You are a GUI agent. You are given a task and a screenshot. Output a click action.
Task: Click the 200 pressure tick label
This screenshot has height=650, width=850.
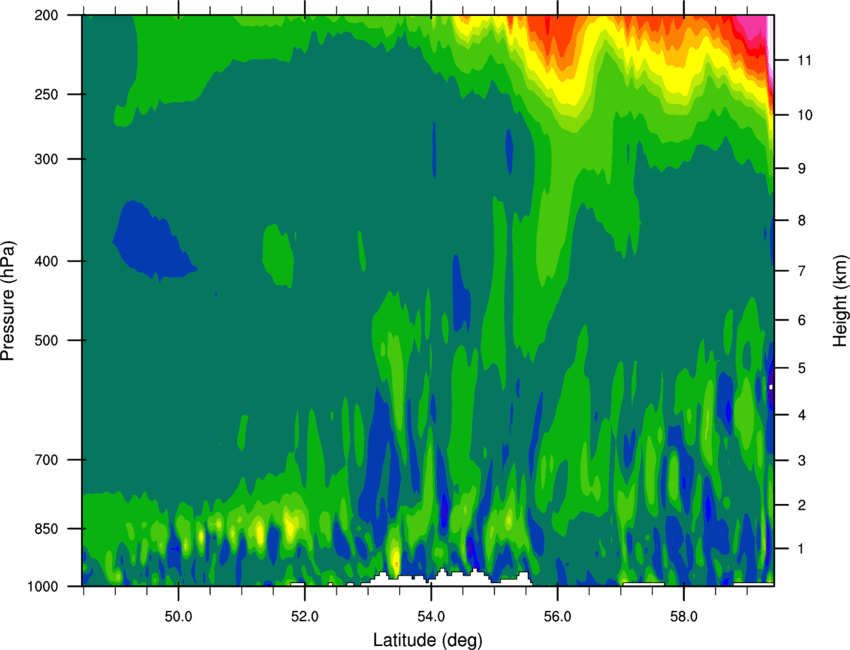[x=47, y=15]
